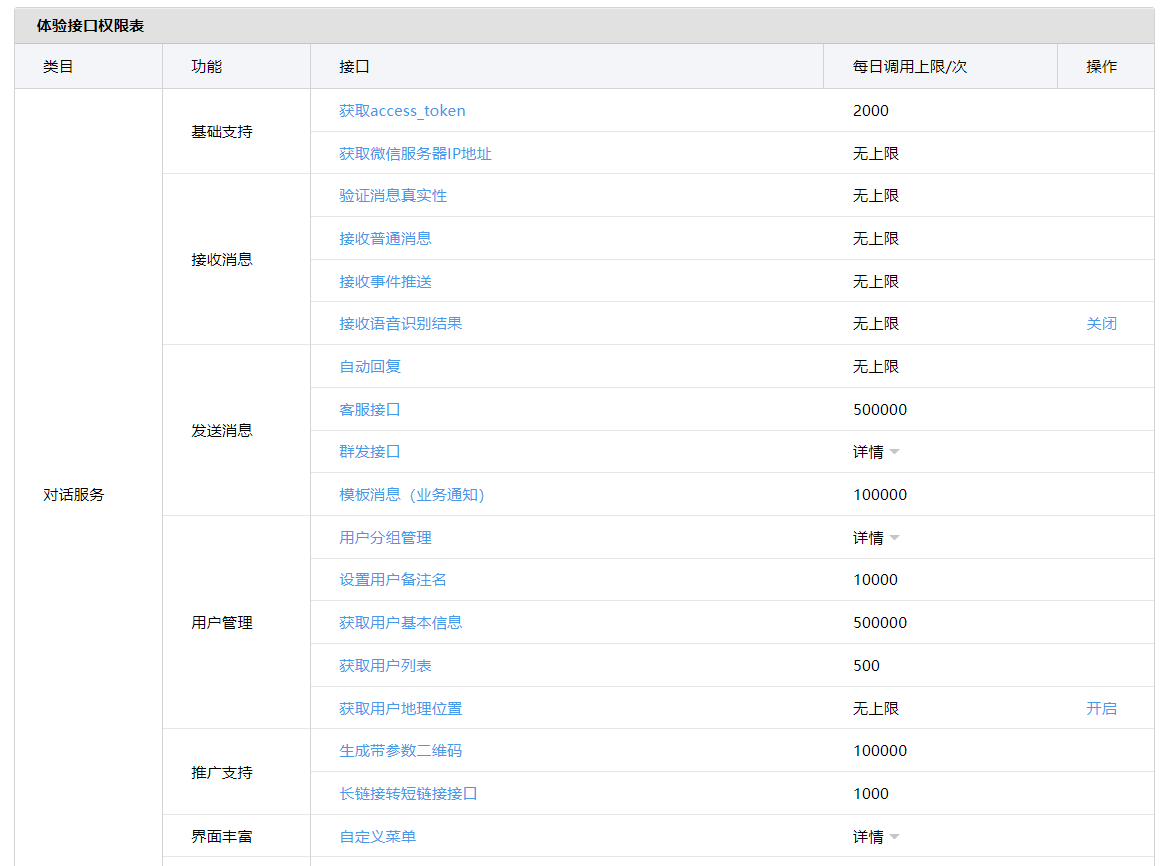Viewport: 1166px width, 866px height.
Task: Open the 设置用户备注名 link
Action: tap(393, 579)
